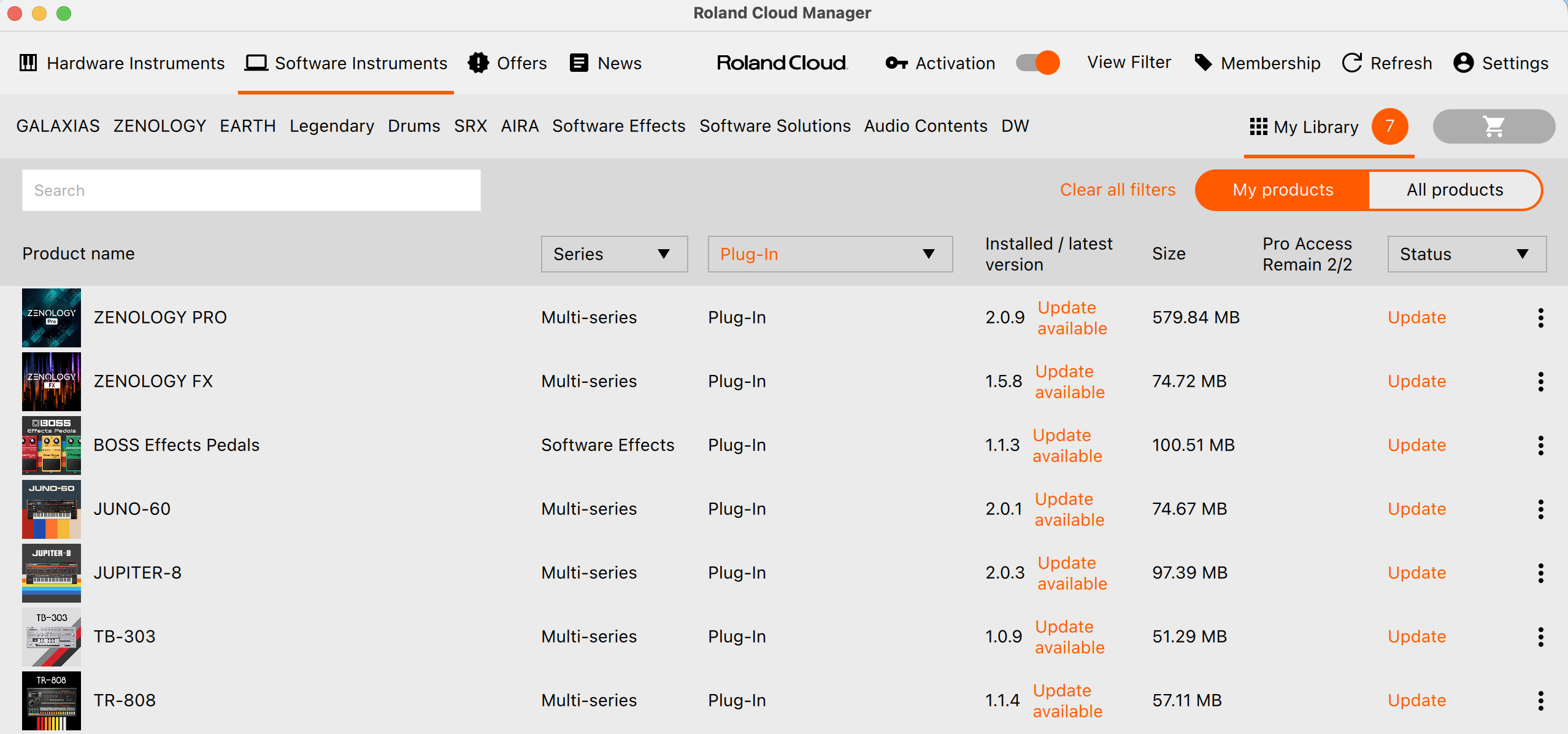Click the Refresh circular arrow icon
1568x734 pixels.
coord(1352,63)
